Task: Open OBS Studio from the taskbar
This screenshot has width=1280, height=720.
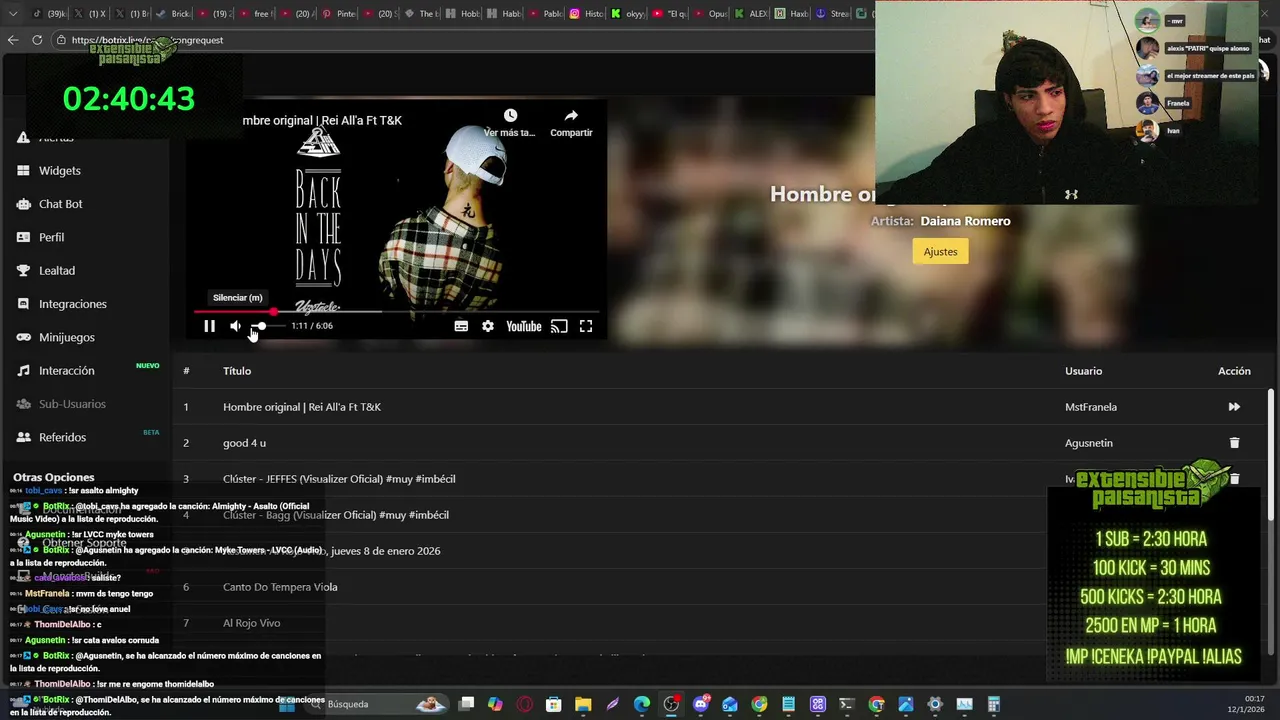Action: coord(671,704)
